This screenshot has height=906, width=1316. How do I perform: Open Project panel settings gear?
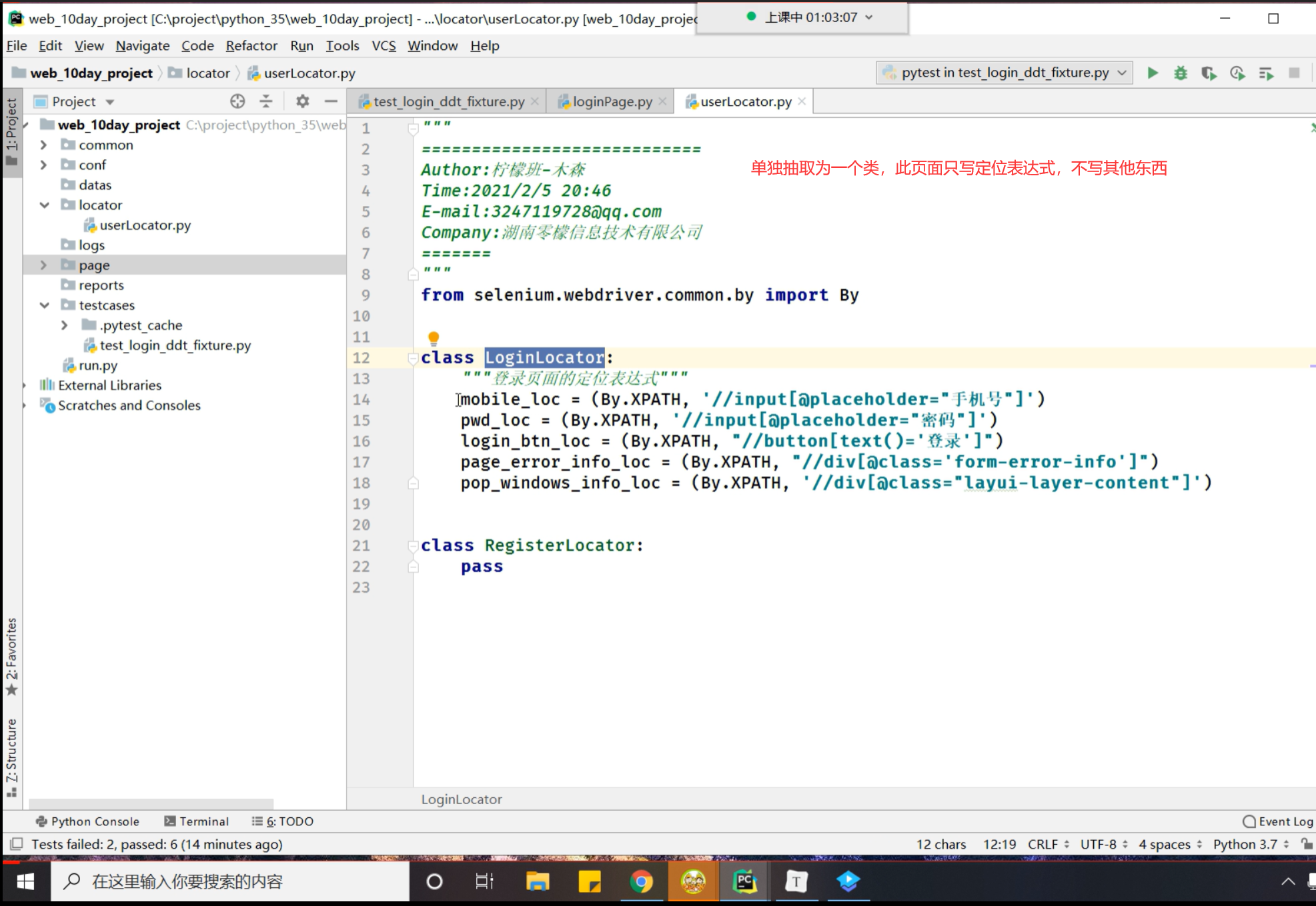[x=302, y=101]
